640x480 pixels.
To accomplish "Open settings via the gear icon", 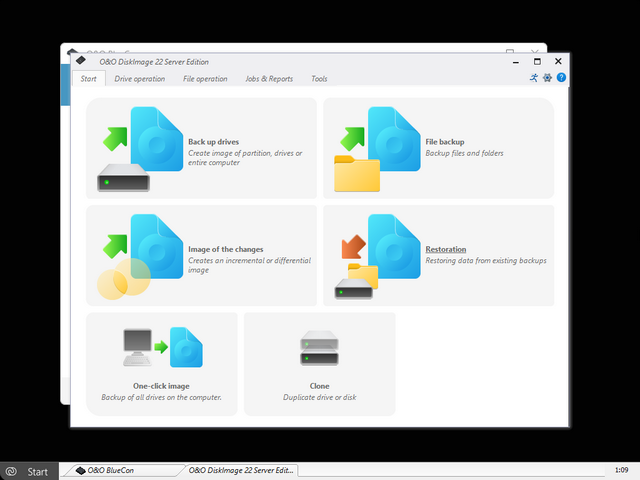I will click(548, 78).
